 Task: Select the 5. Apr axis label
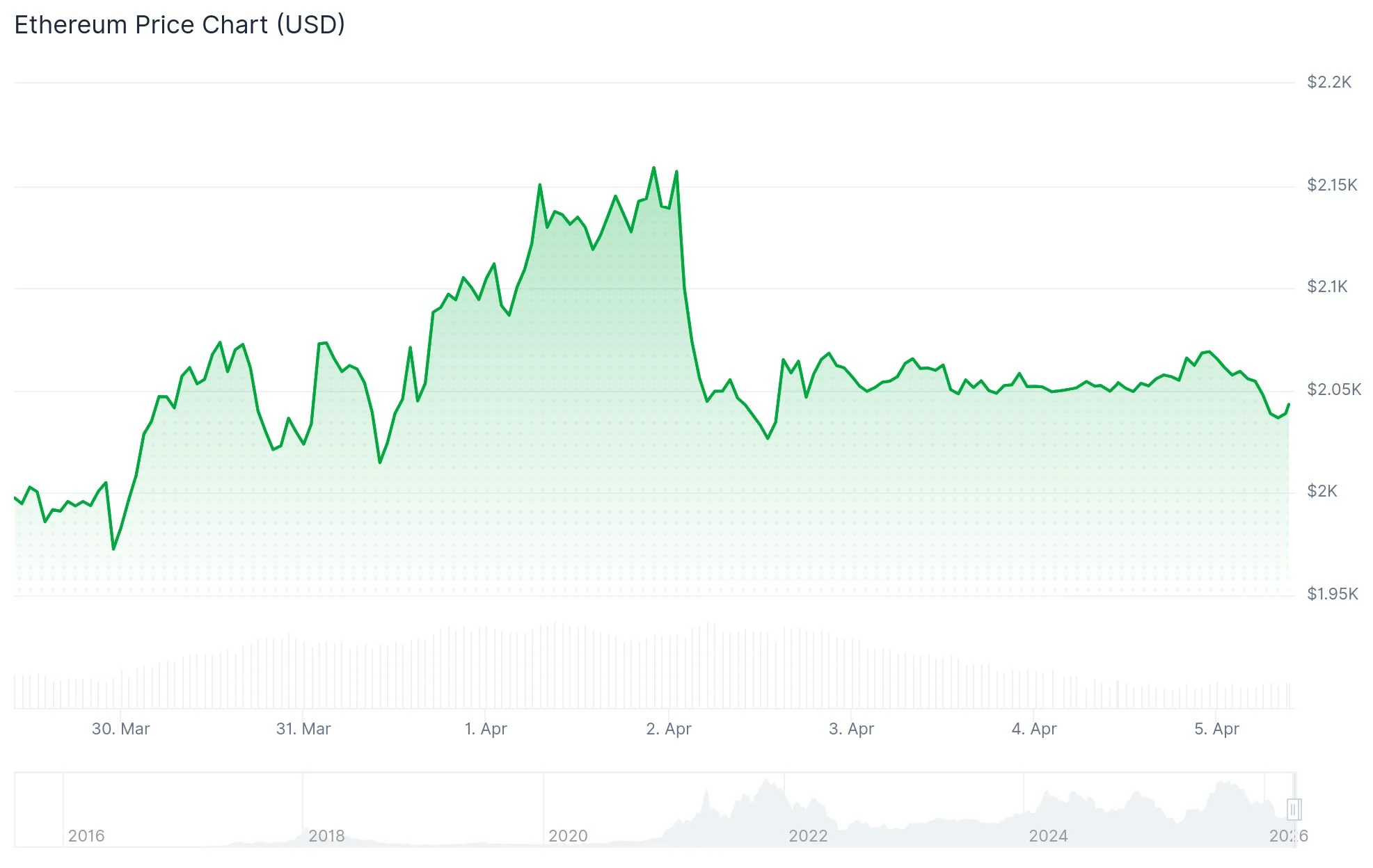coord(1216,729)
